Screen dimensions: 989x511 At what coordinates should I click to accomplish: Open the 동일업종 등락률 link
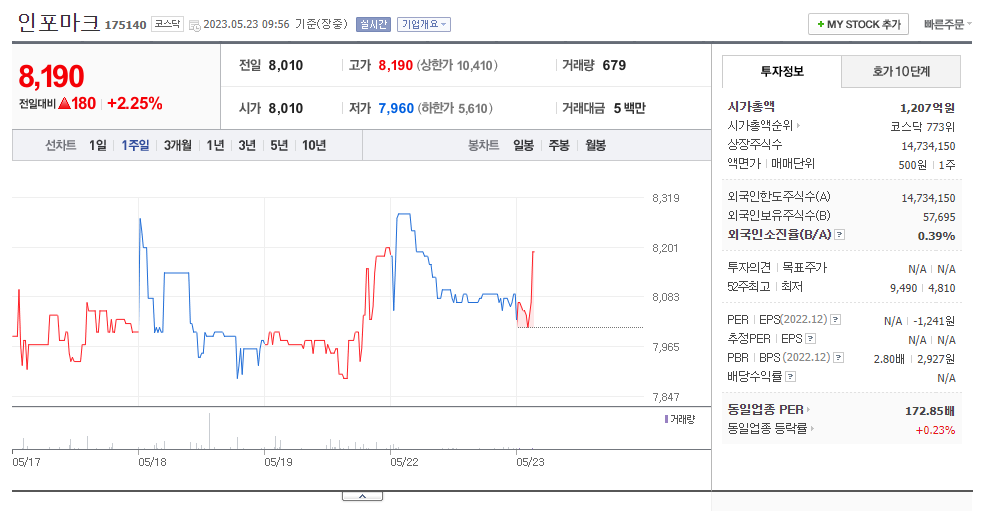tap(770, 428)
